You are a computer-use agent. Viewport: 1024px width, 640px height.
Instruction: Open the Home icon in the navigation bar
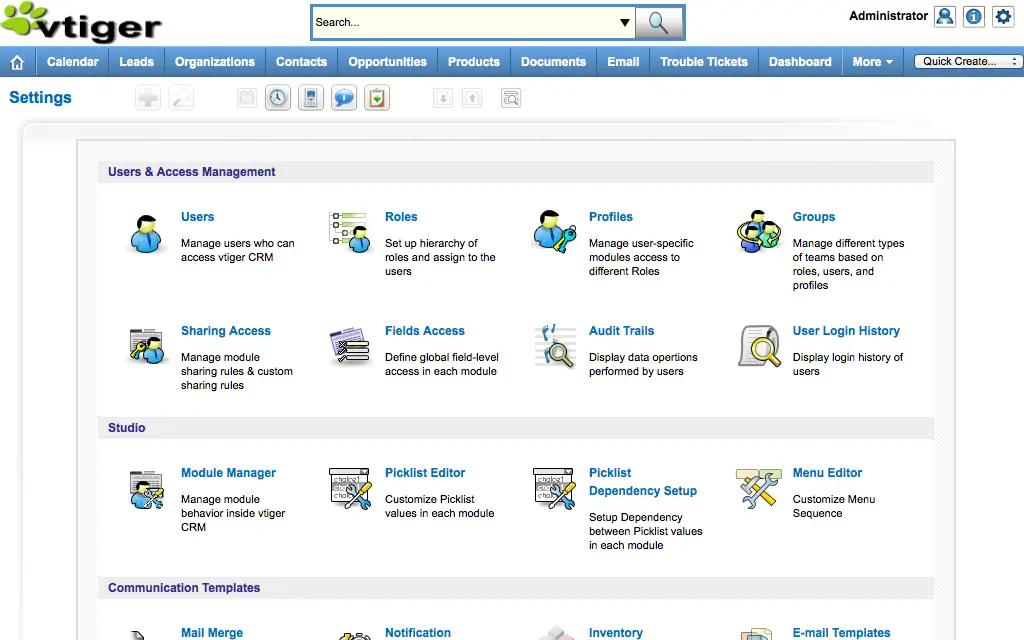click(x=17, y=61)
